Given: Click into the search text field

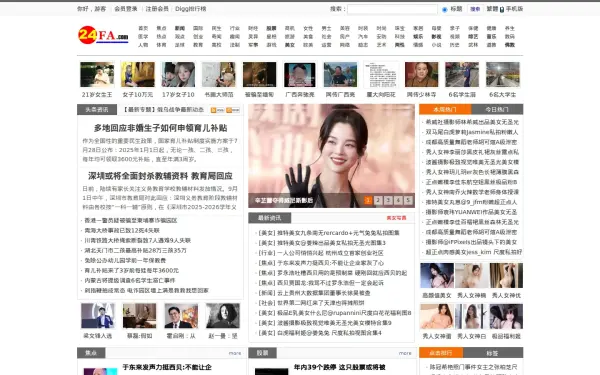Looking at the screenshot, I should pyautogui.click(x=392, y=9).
